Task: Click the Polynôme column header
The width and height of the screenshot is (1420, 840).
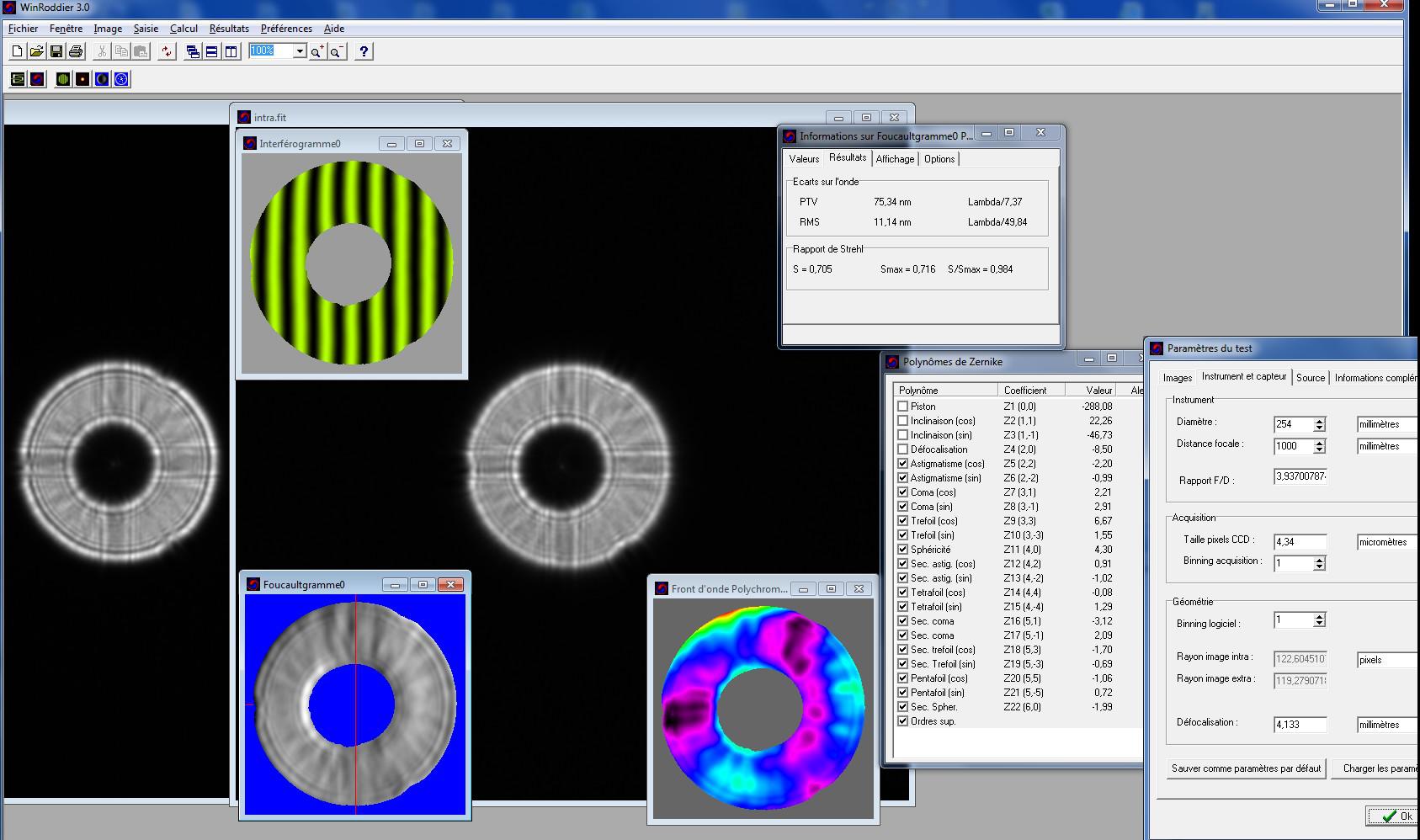Action: click(945, 391)
